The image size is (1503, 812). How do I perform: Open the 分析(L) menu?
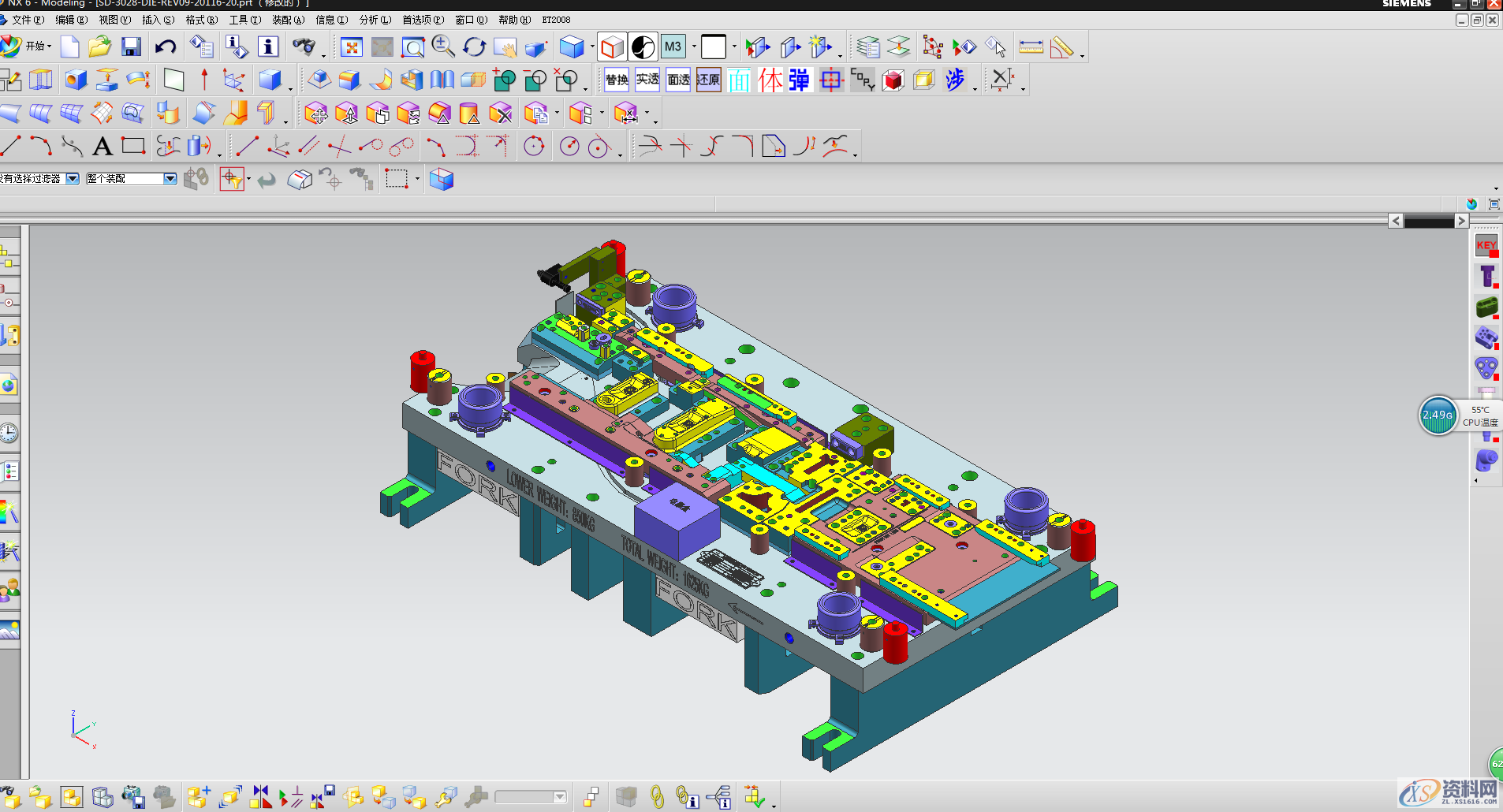tap(375, 20)
